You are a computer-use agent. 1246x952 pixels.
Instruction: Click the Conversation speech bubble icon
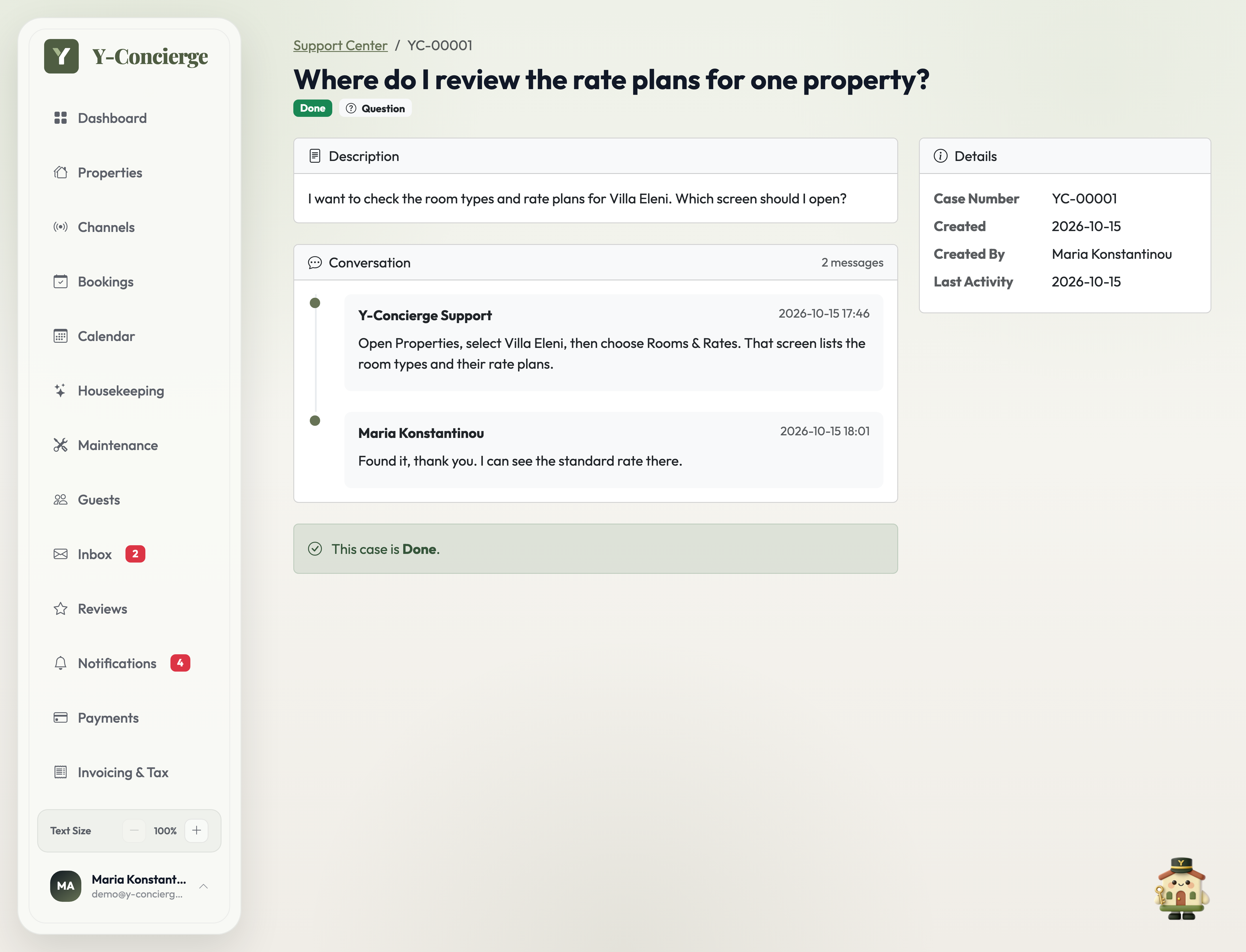point(315,262)
